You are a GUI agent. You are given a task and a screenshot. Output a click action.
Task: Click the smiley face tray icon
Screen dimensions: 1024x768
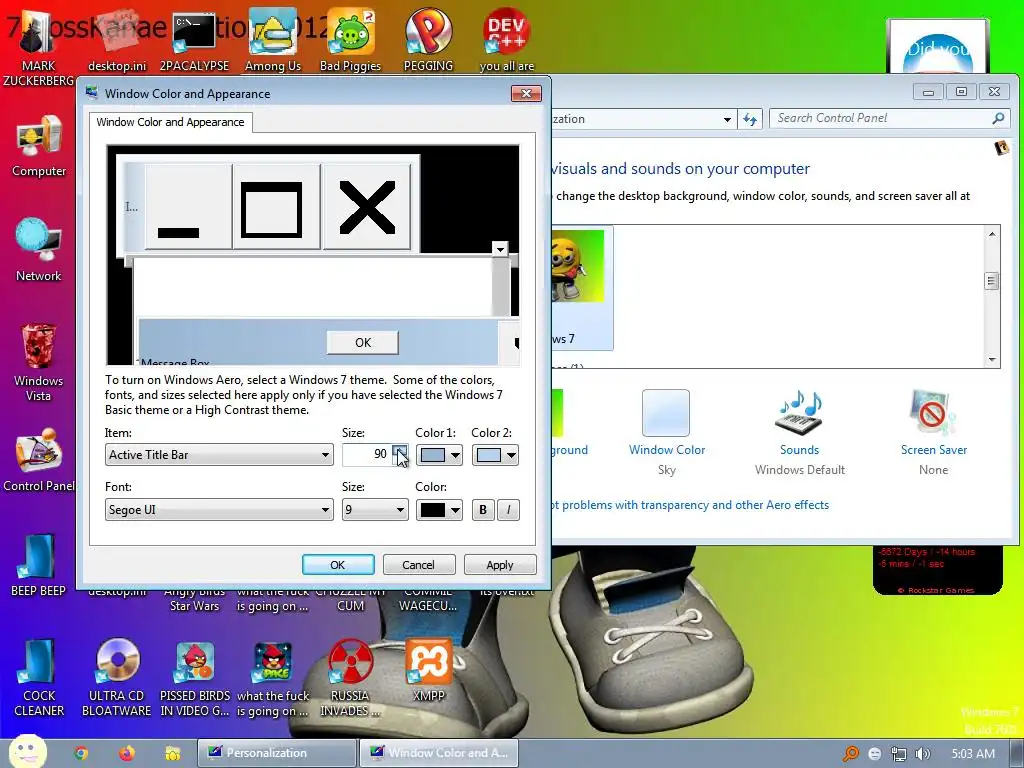[x=874, y=754]
